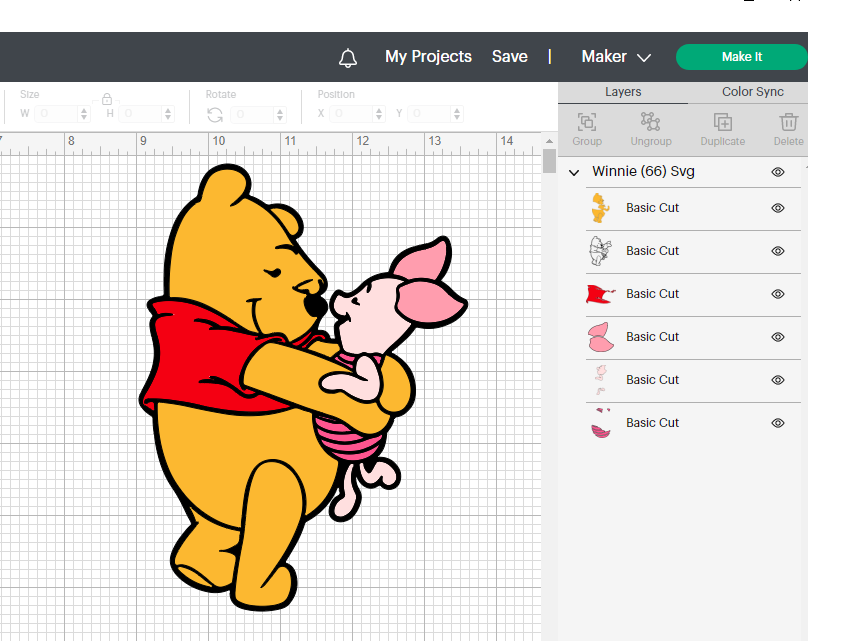Select the Winnie (66) Svg group name
The width and height of the screenshot is (864, 641).
643,171
